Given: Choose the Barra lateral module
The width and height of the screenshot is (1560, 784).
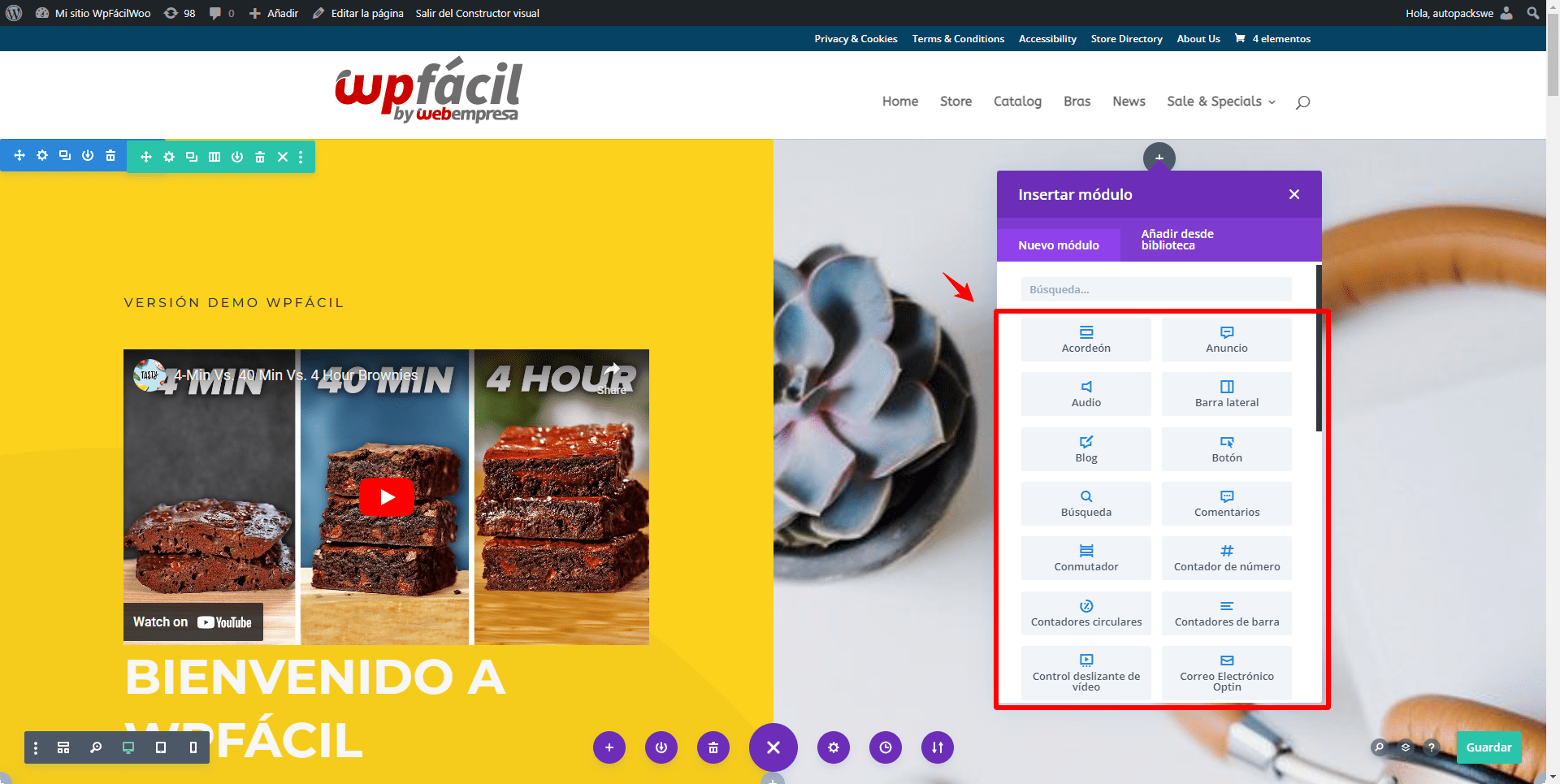Looking at the screenshot, I should (x=1226, y=394).
